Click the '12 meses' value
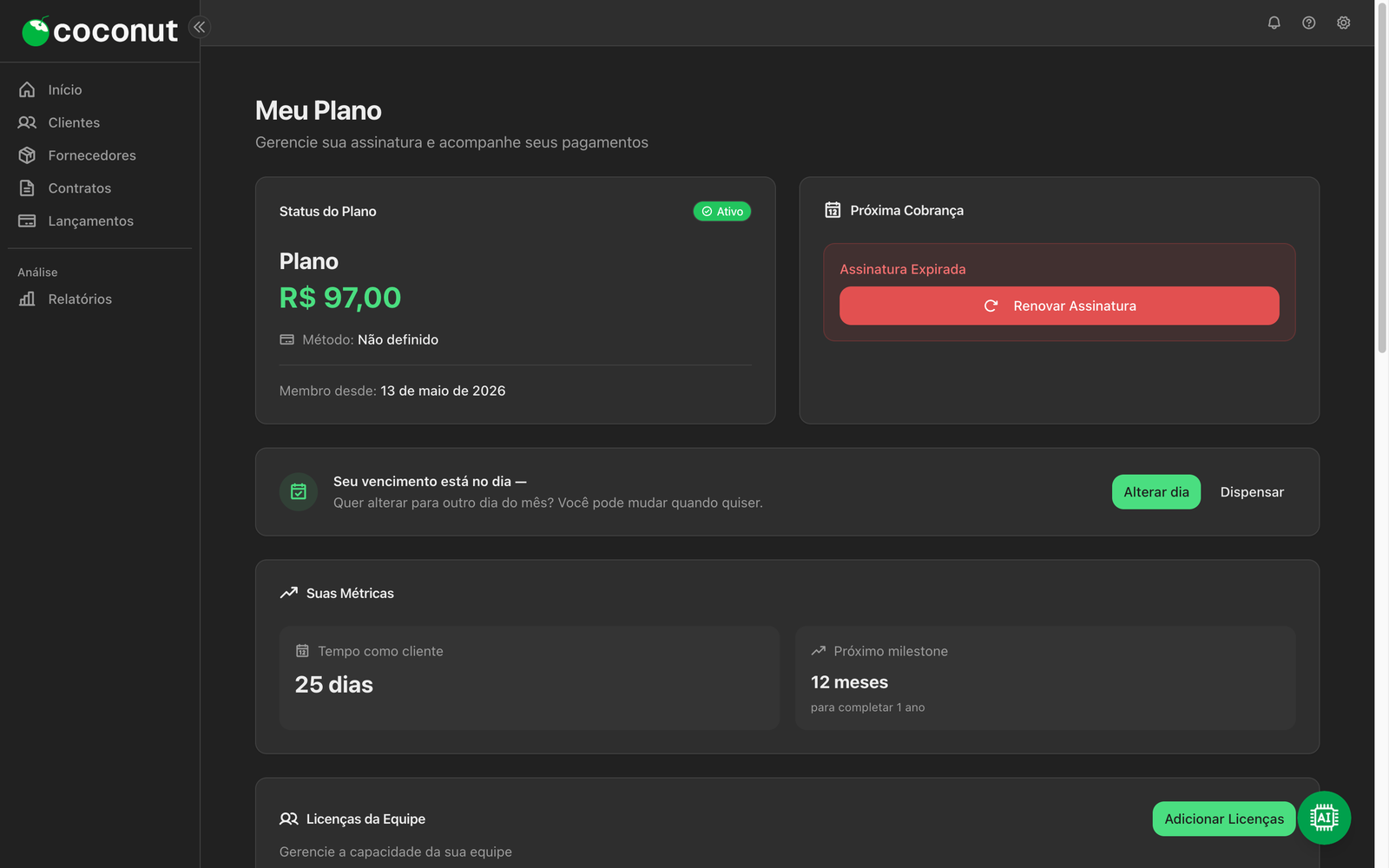1389x868 pixels. [x=849, y=682]
